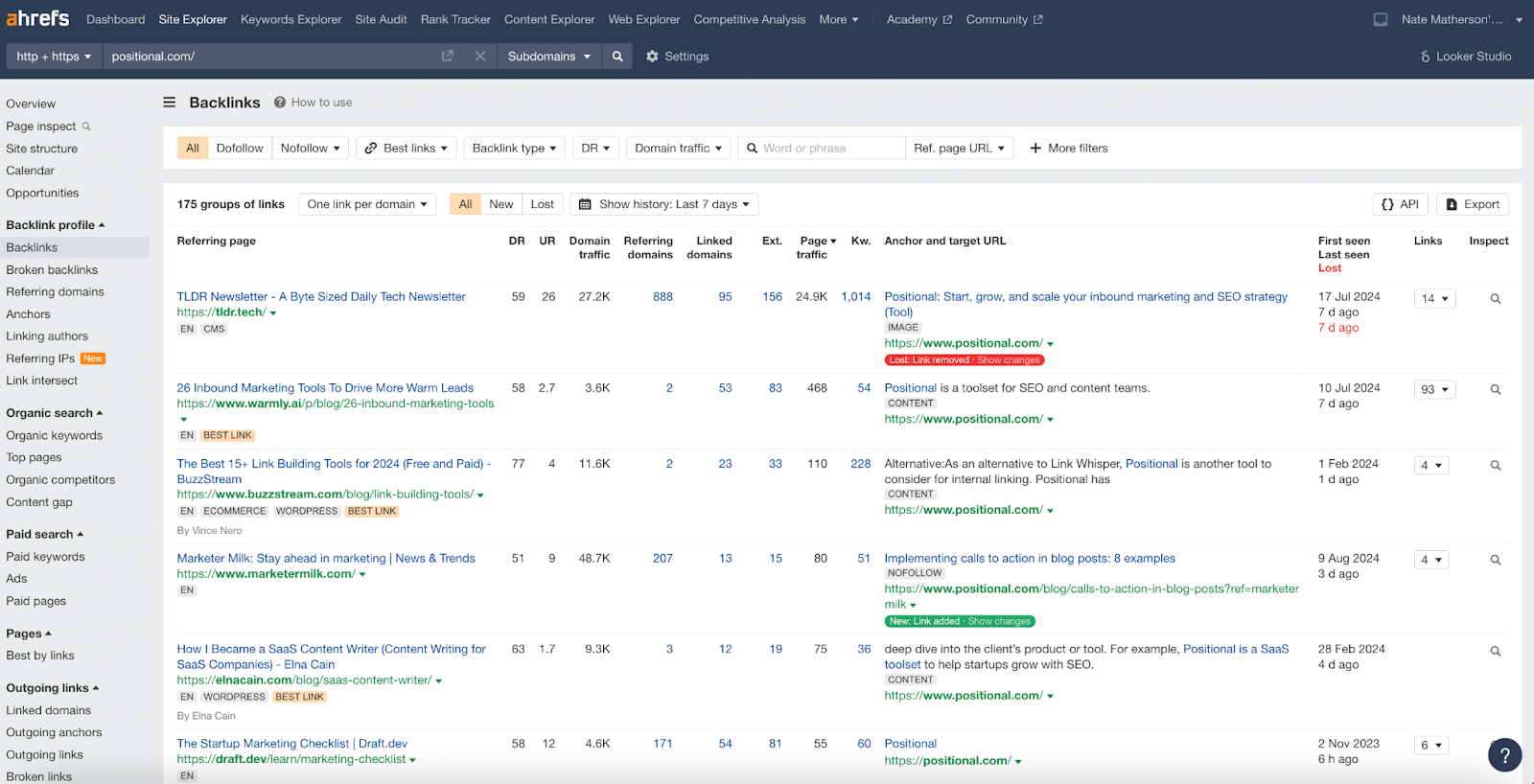Open the Backlink type dropdown
The height and width of the screenshot is (784, 1534).
(515, 149)
